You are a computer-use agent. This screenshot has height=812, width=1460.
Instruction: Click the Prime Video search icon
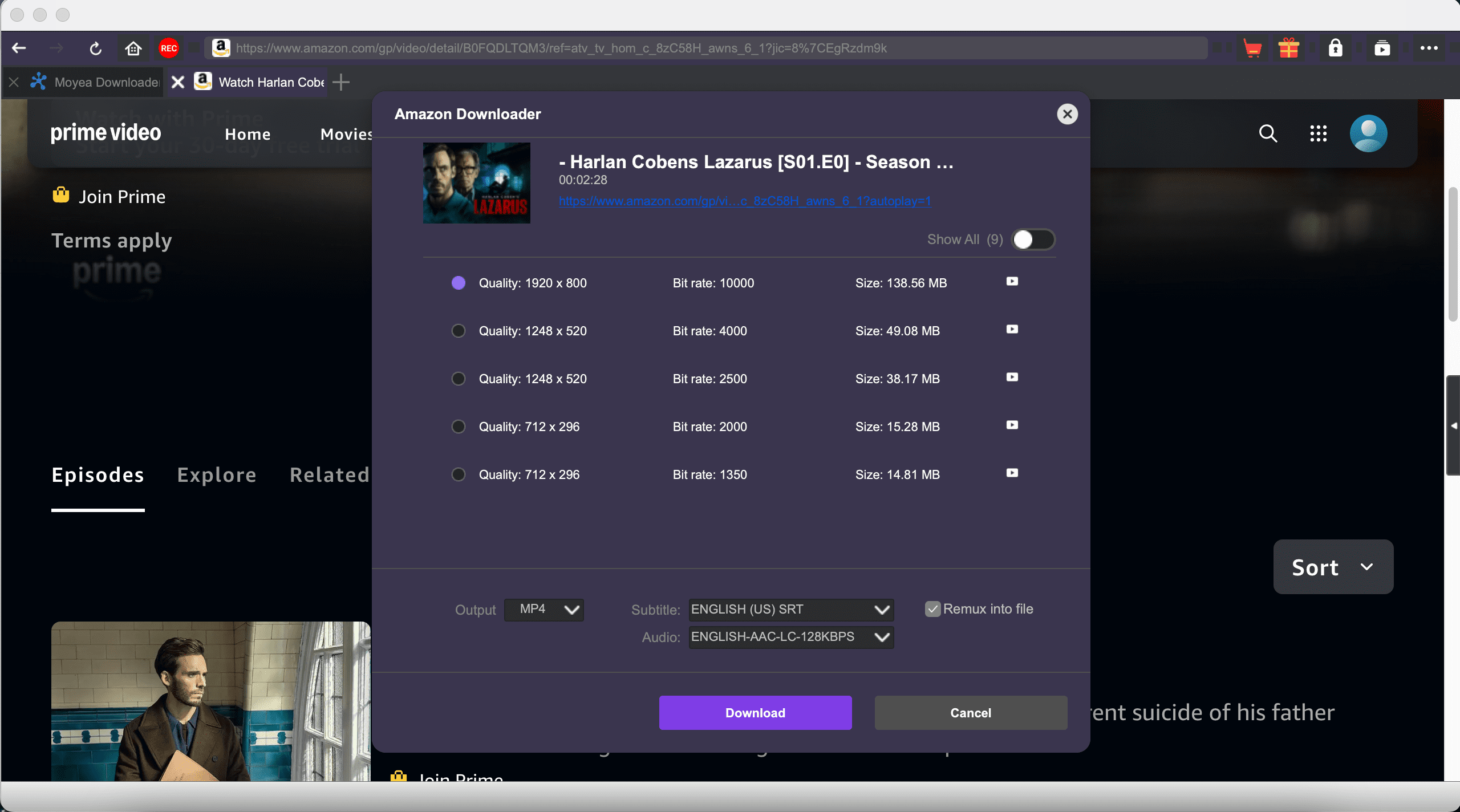[1268, 133]
